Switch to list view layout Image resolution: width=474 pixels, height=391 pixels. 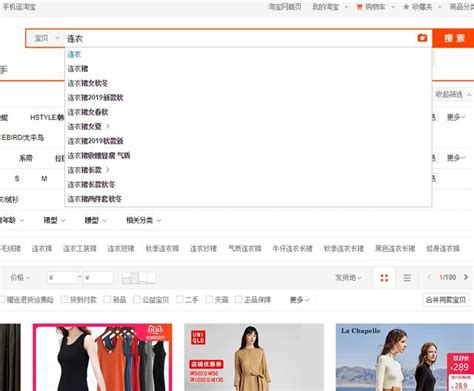[x=407, y=278]
